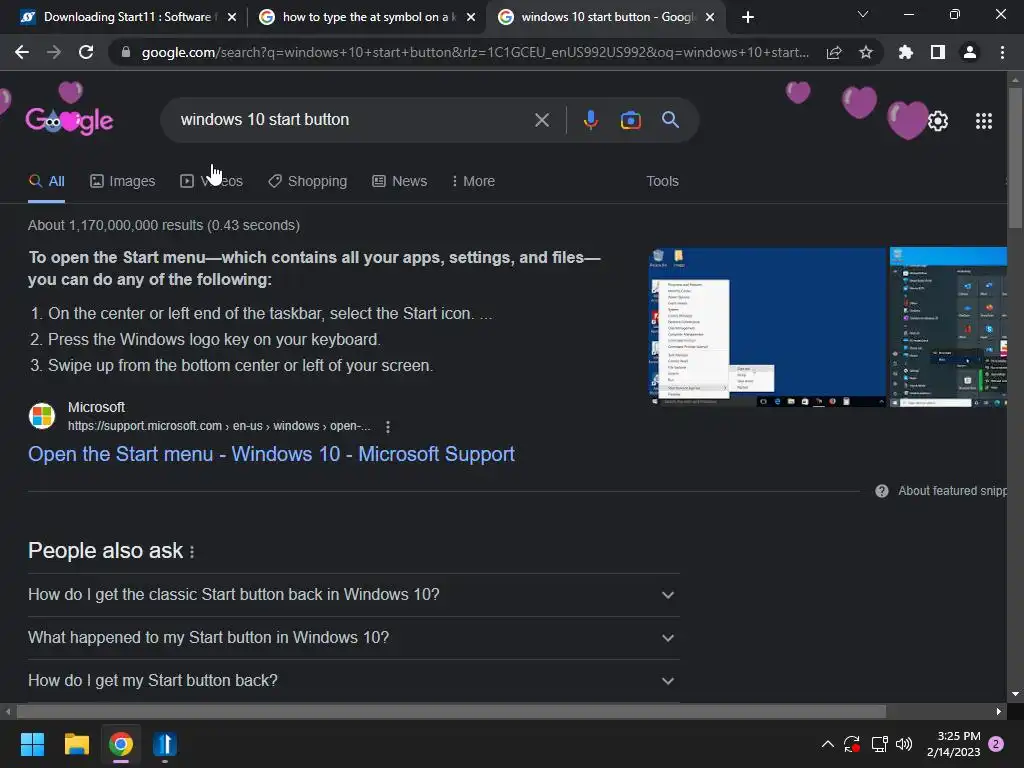1024x768 pixels.
Task: Open the Start menu screenshot thumbnail
Action: click(x=948, y=327)
